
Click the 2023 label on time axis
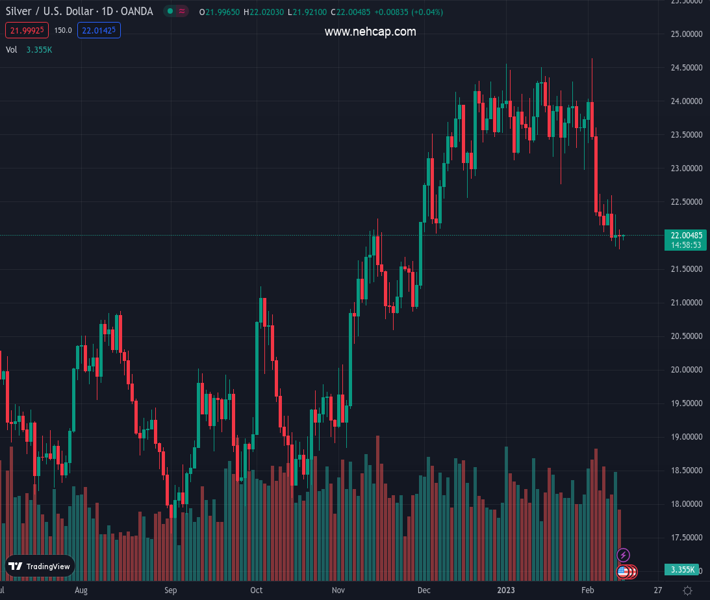(507, 591)
